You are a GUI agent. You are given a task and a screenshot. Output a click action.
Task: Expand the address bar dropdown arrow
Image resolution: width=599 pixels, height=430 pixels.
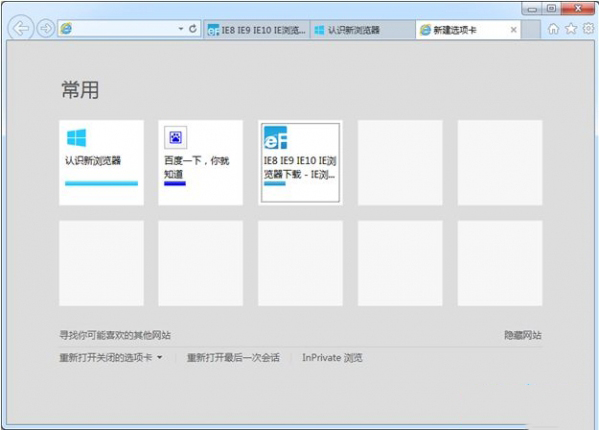[181, 29]
